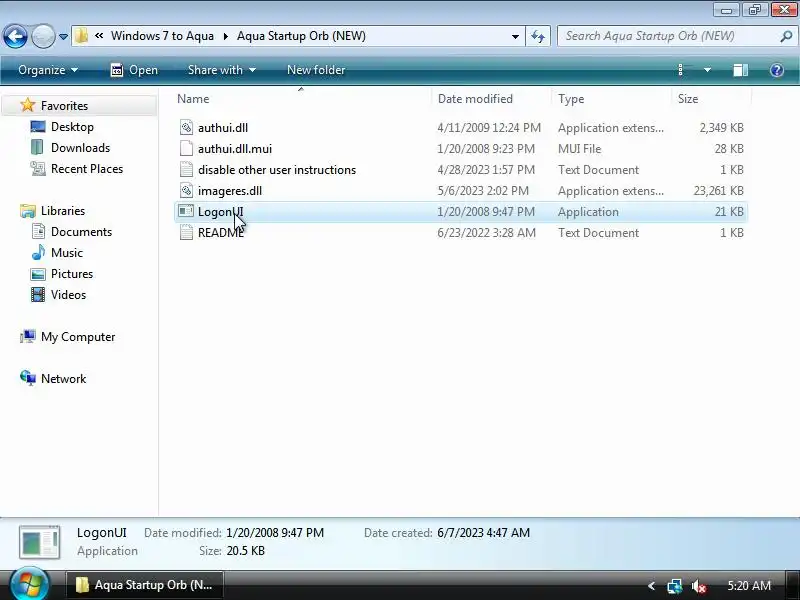The image size is (800, 600).
Task: Toggle the preview pane
Action: (740, 70)
